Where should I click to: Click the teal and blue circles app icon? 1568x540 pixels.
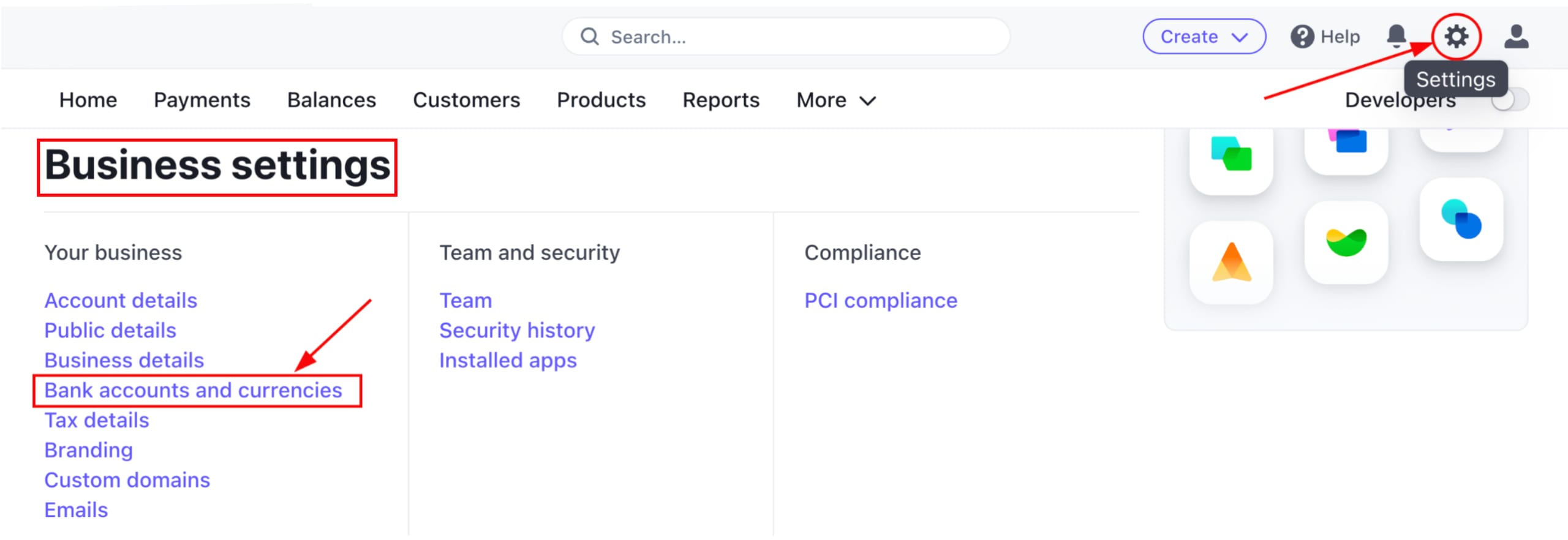click(x=1461, y=219)
